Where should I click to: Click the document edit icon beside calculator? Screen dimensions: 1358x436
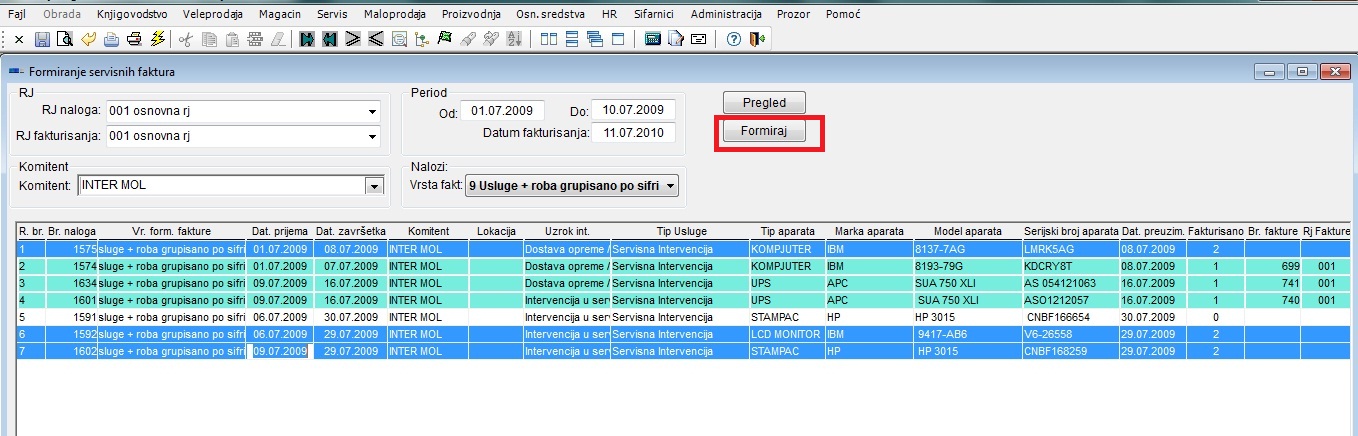tap(676, 40)
